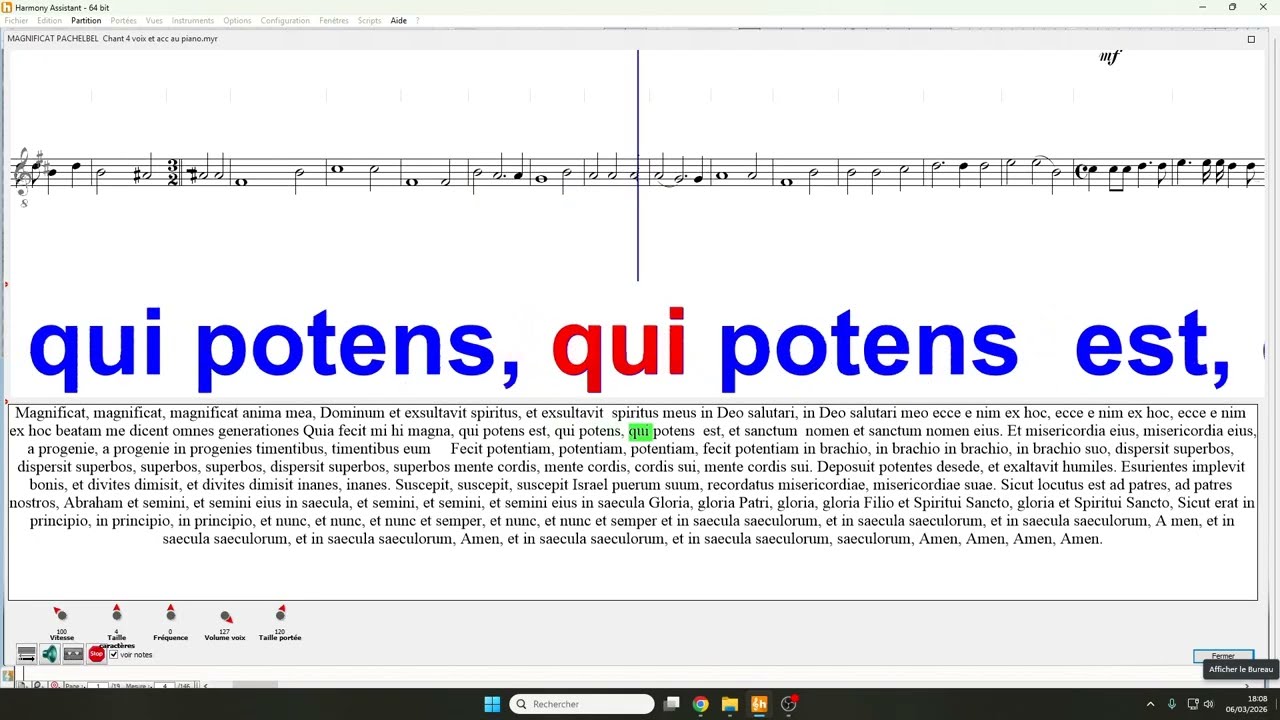Image resolution: width=1280 pixels, height=720 pixels.
Task: Click the scroll left arrow of bottom scrollbar
Action: [205, 686]
